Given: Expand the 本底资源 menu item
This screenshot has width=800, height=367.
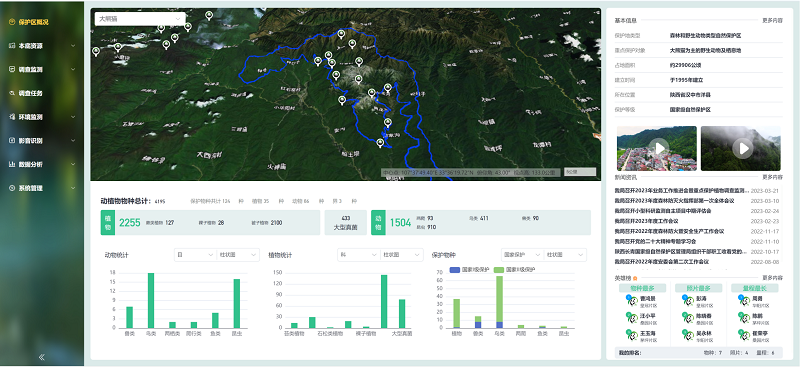Looking at the screenshot, I should 42,46.
